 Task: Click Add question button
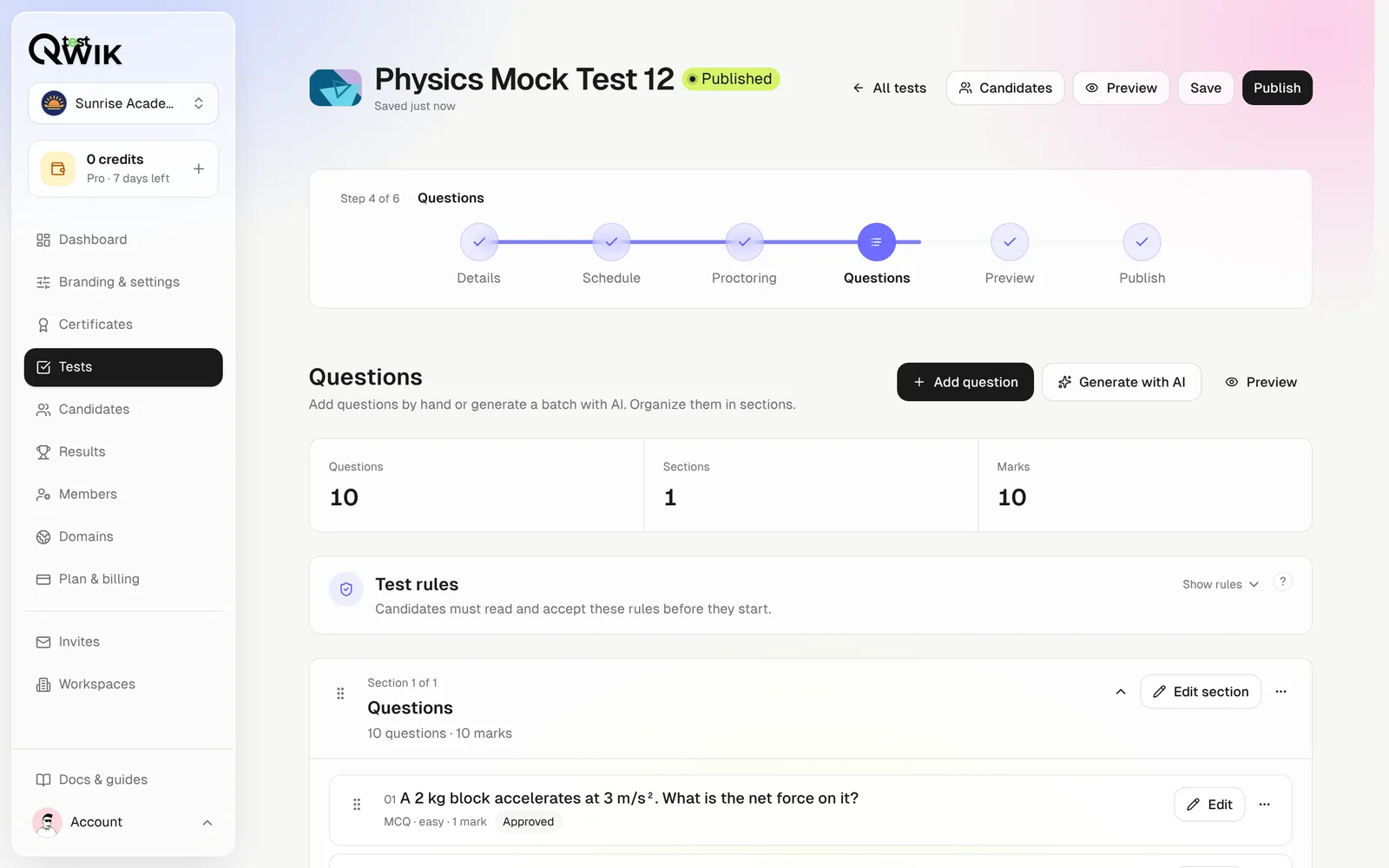[x=965, y=382]
